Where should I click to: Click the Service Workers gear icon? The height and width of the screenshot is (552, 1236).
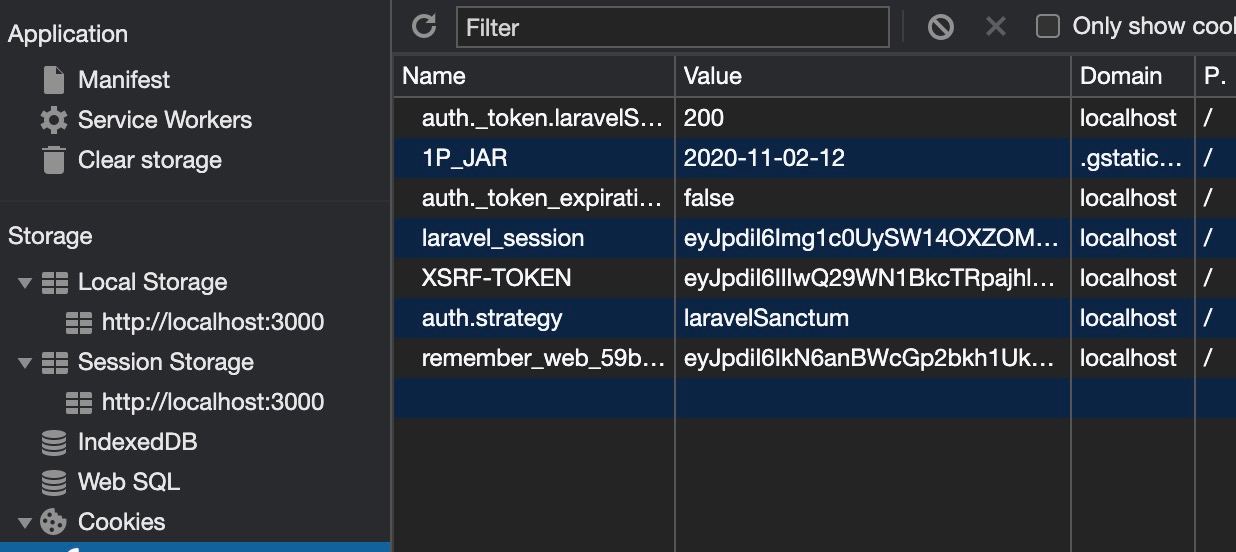(54, 120)
